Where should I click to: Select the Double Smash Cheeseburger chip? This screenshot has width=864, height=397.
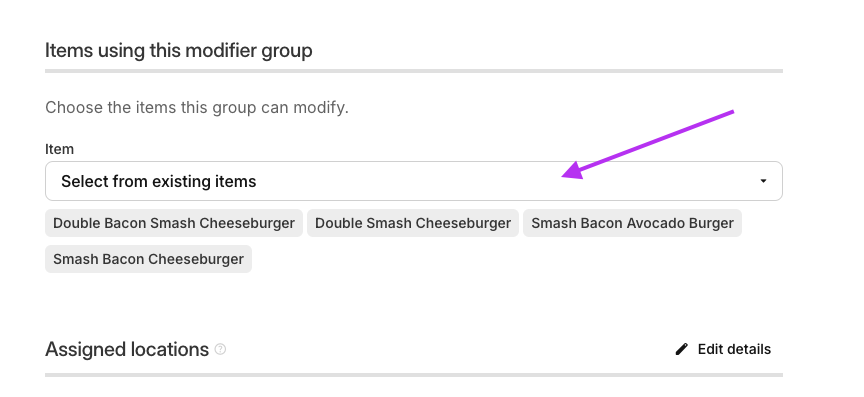[x=413, y=223]
